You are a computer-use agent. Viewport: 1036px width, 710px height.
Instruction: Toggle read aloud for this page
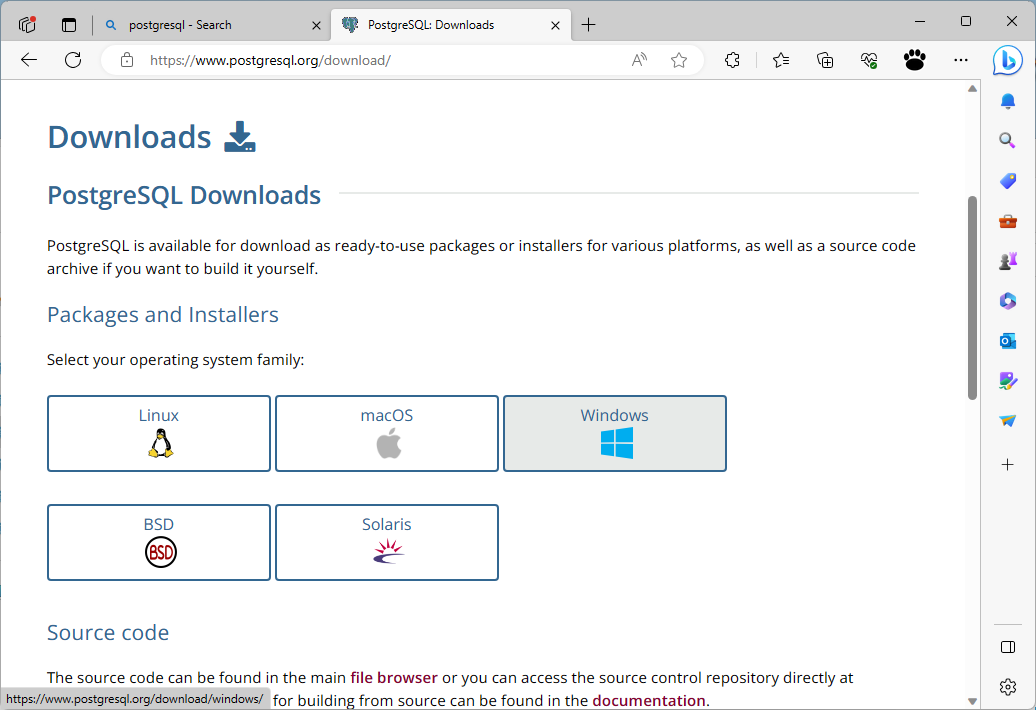[x=639, y=60]
